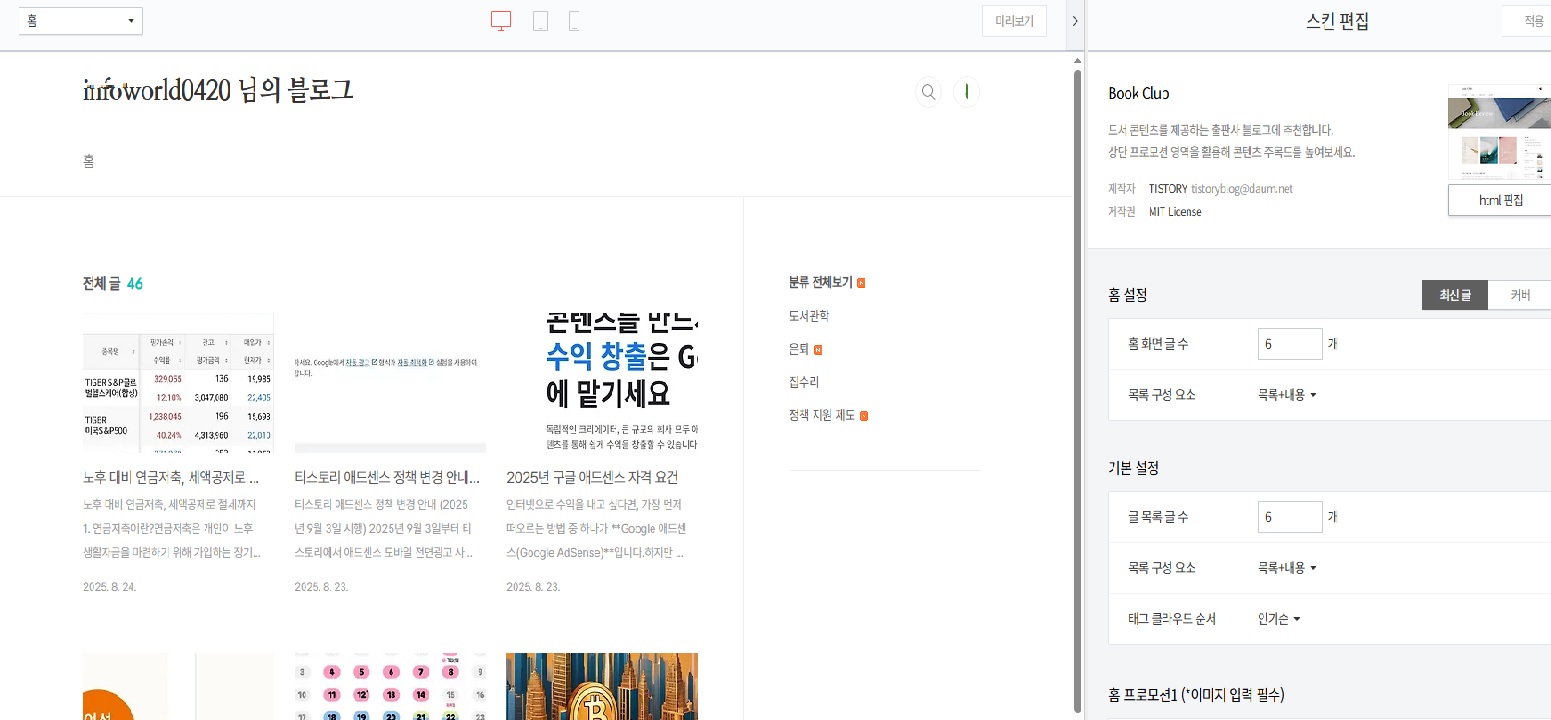Select the 최신글 home setting tab
The image size is (1551, 720).
[1455, 295]
